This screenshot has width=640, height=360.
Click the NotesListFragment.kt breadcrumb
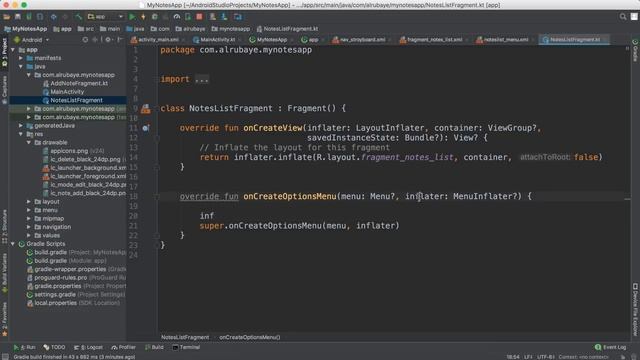click(x=287, y=29)
